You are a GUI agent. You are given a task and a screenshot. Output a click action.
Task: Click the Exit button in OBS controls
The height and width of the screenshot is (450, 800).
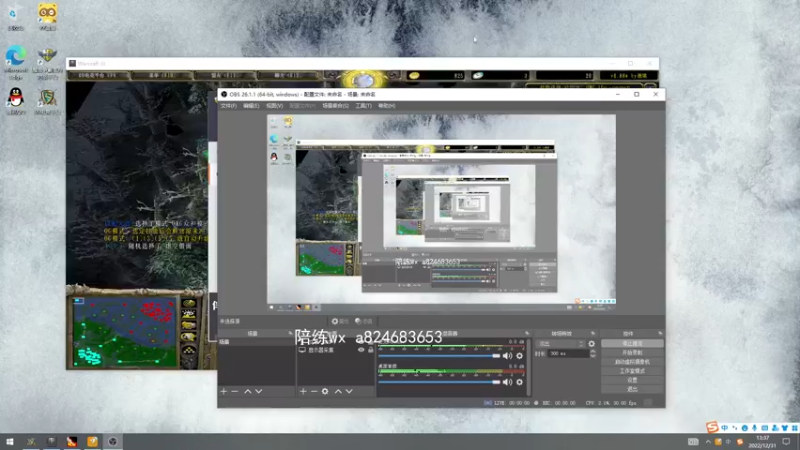632,389
